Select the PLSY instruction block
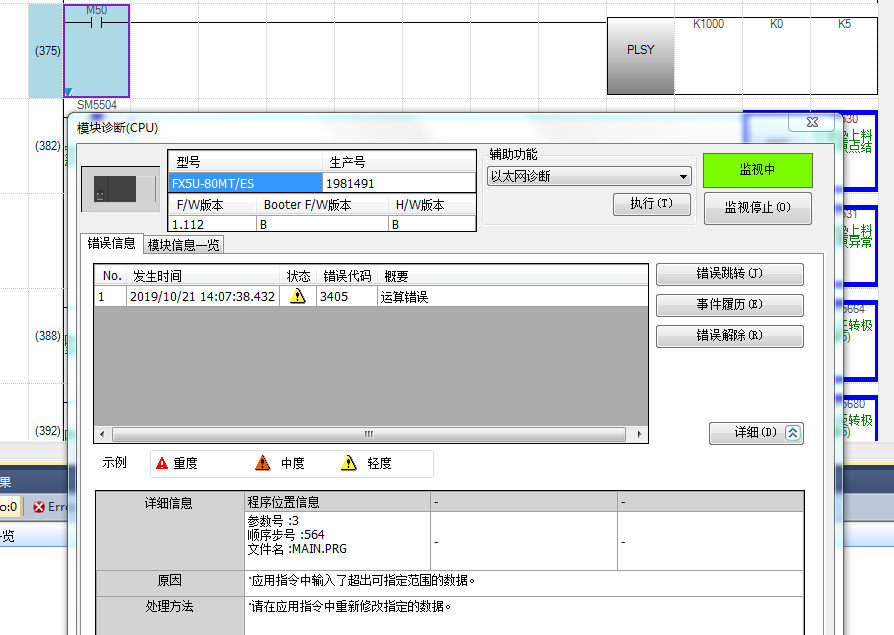The width and height of the screenshot is (894, 635). 640,50
